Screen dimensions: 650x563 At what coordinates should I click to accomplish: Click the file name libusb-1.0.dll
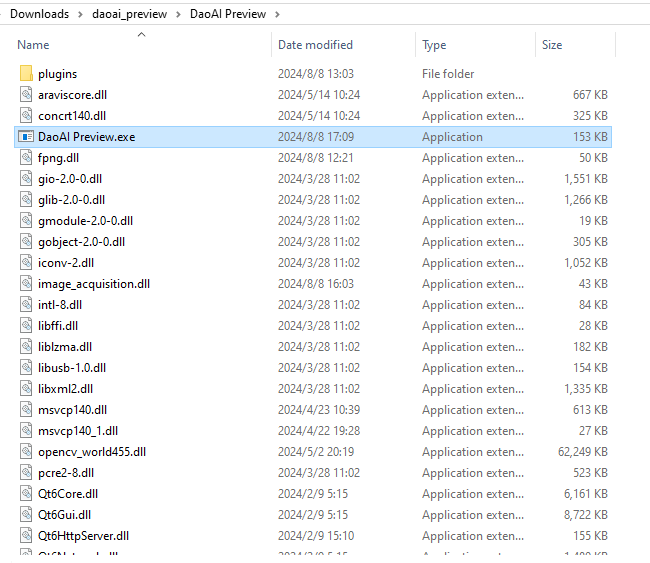72,368
